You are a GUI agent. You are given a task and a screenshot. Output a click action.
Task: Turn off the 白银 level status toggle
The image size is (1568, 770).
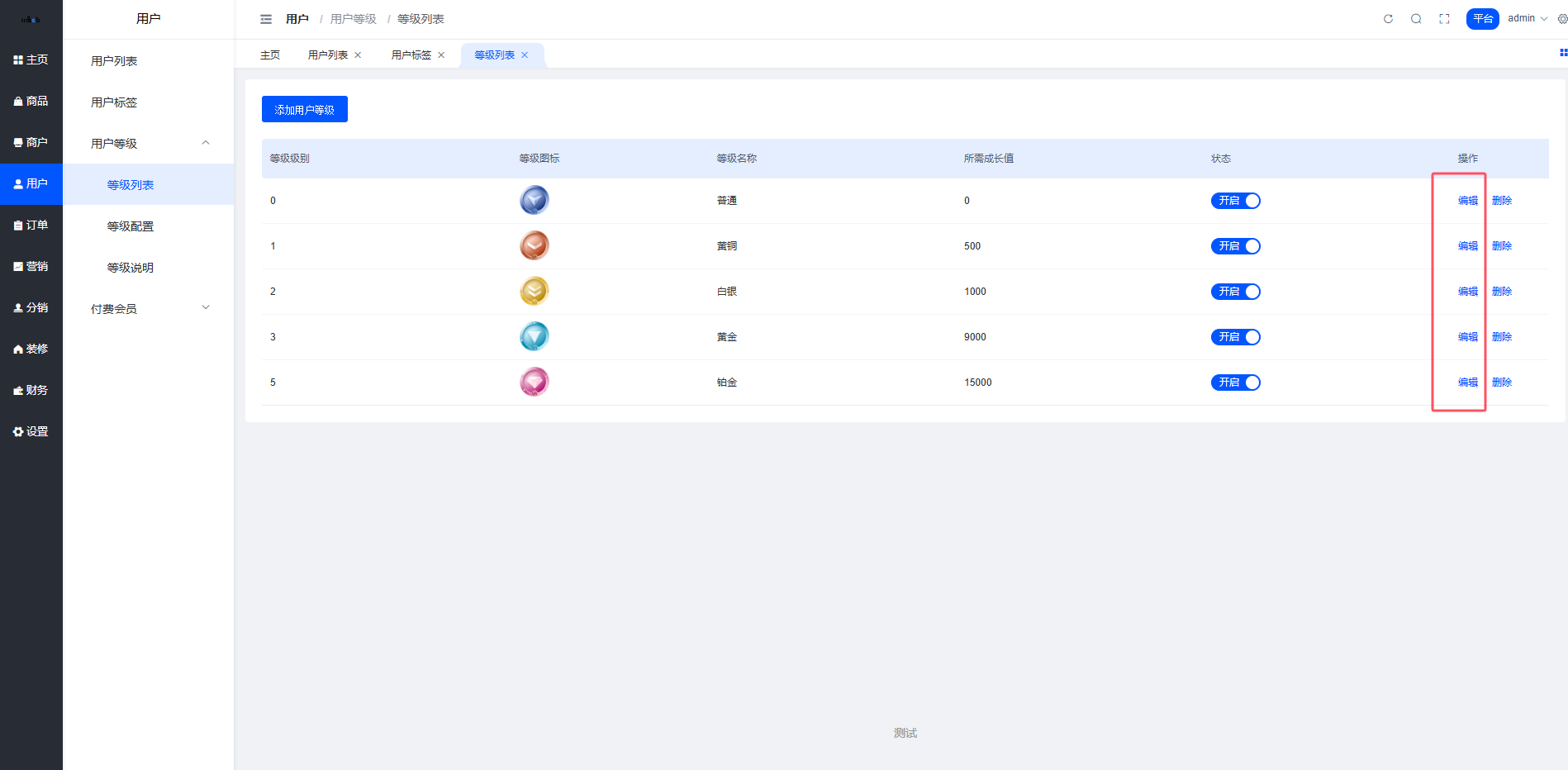click(1235, 292)
